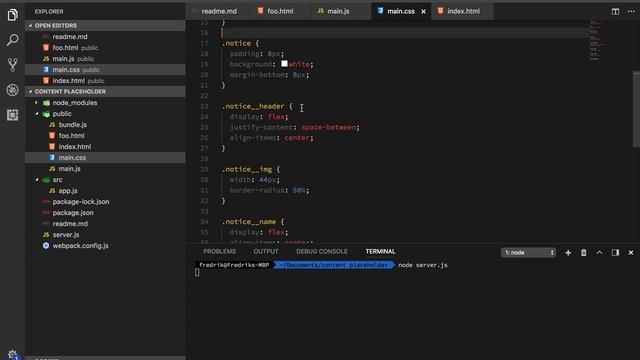Click the 'space-between' value in the code
The width and height of the screenshot is (640, 360).
click(329, 127)
